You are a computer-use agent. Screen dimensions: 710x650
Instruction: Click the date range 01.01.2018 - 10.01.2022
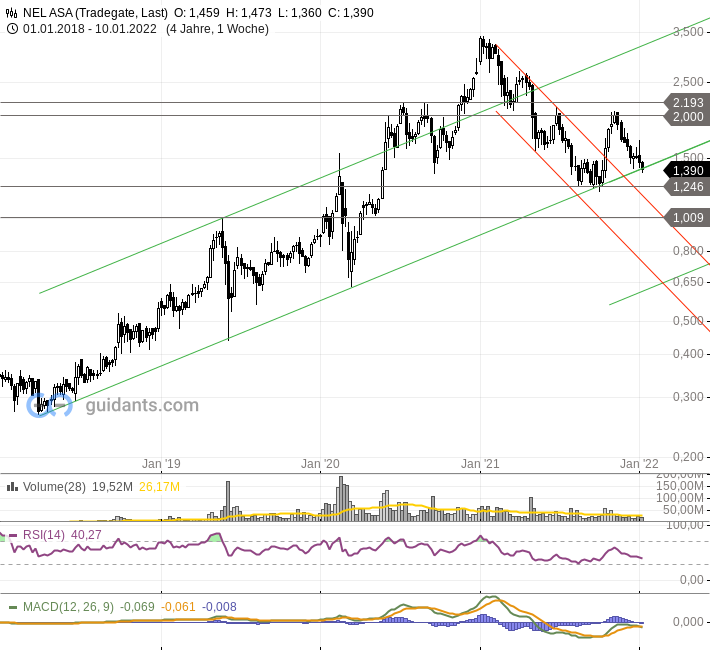tap(90, 29)
